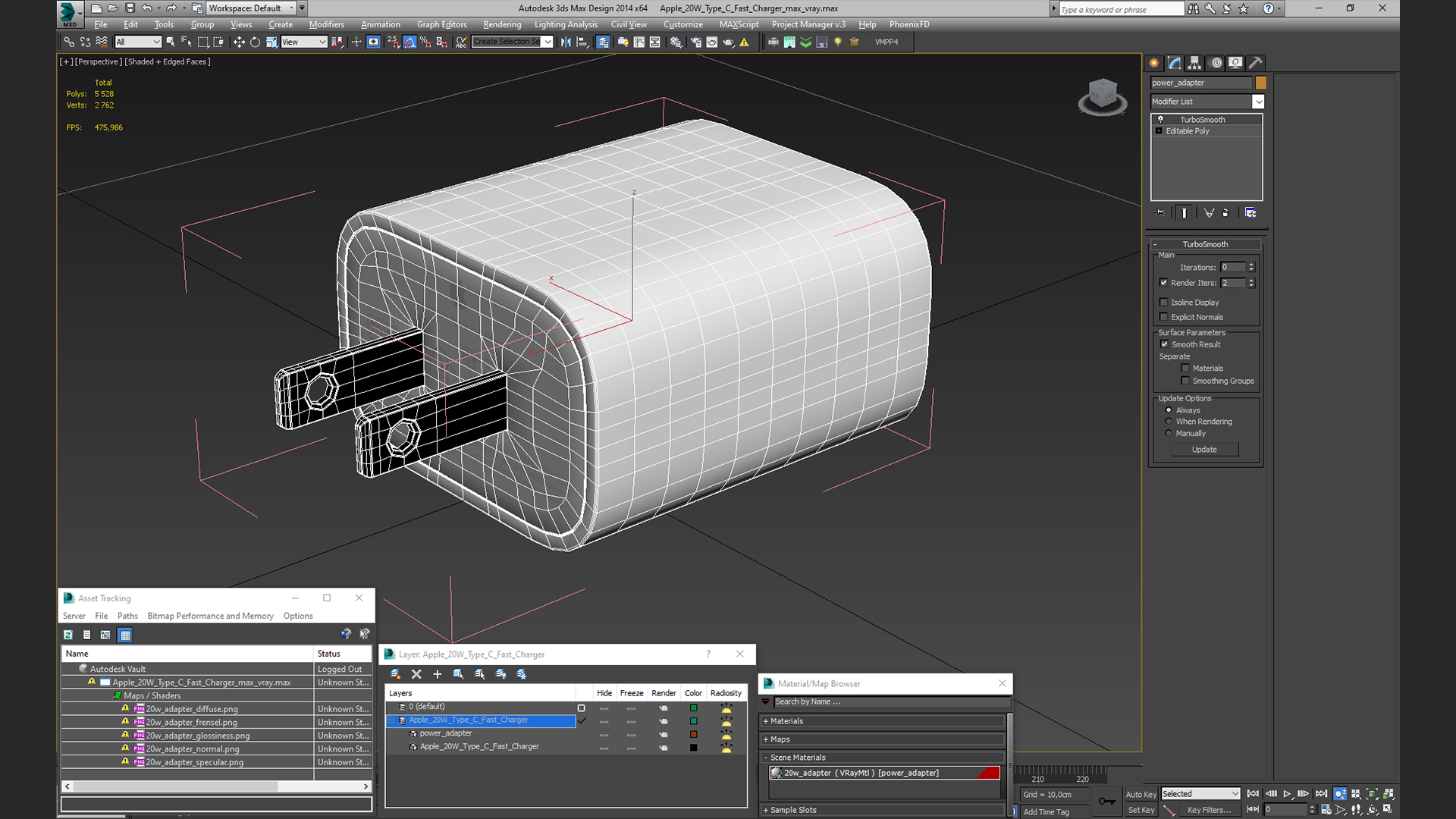Go to start of animation
The height and width of the screenshot is (819, 1456).
coord(1253,794)
